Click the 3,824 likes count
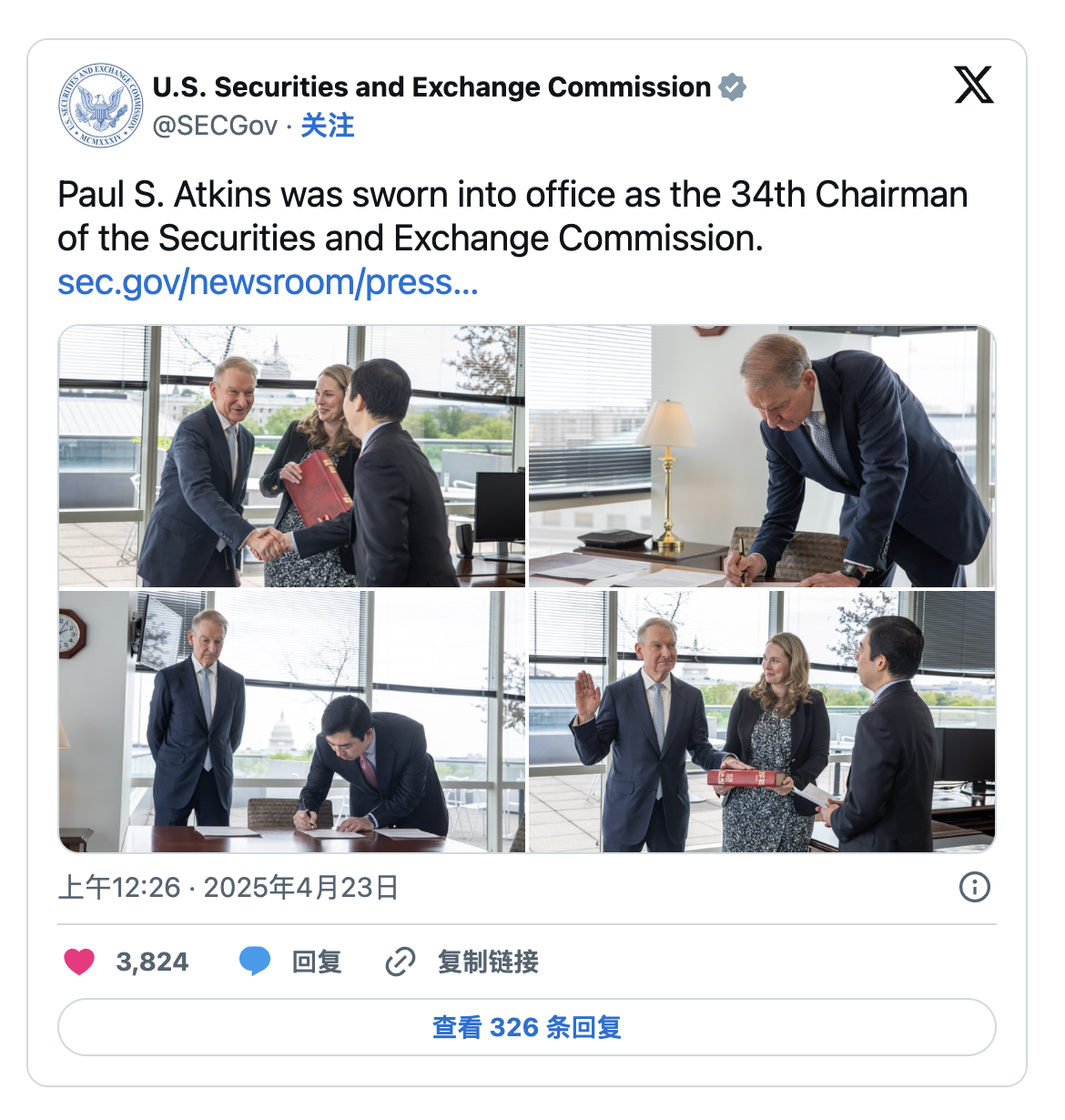 pos(152,962)
